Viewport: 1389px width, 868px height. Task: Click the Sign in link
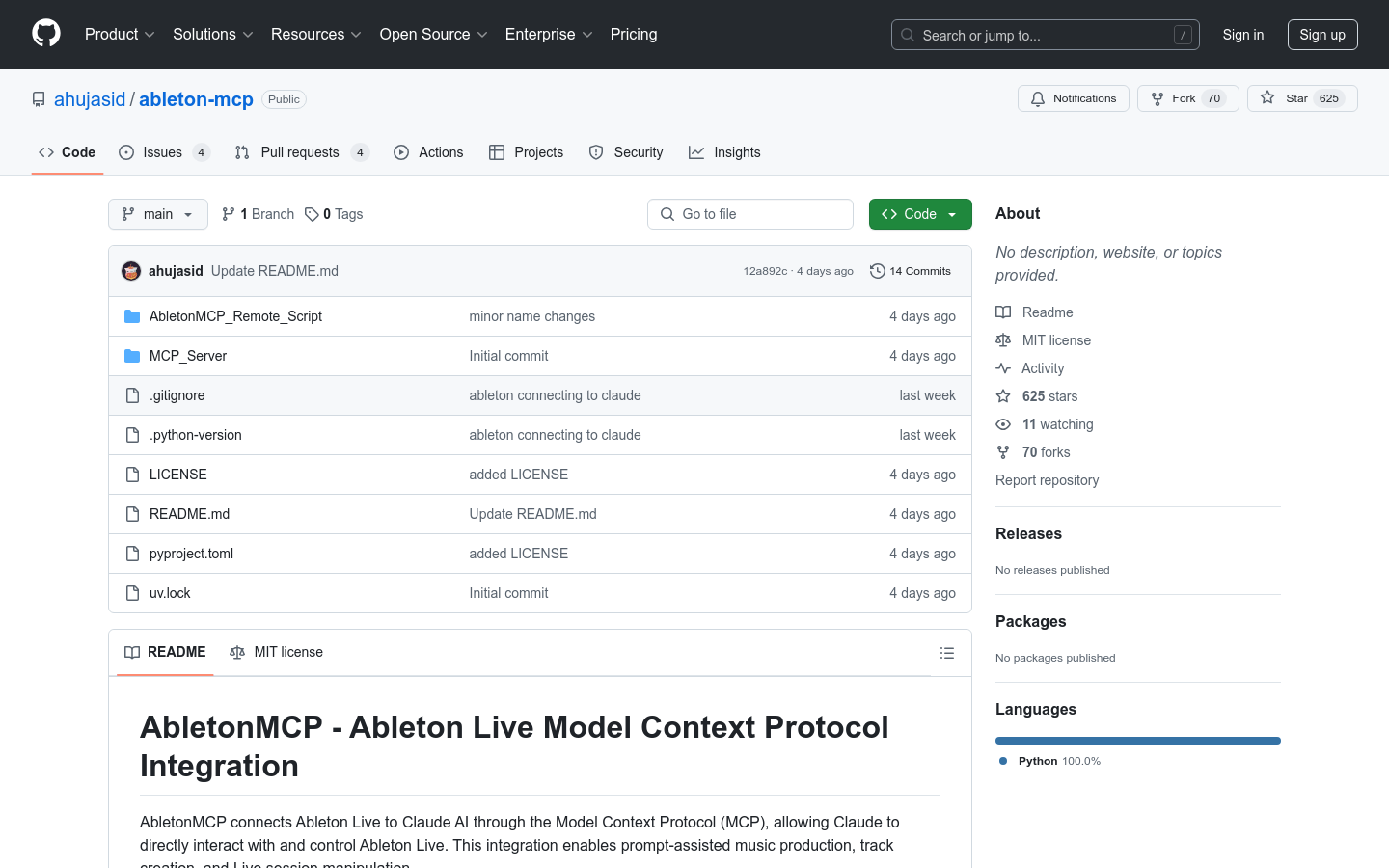pyautogui.click(x=1243, y=35)
